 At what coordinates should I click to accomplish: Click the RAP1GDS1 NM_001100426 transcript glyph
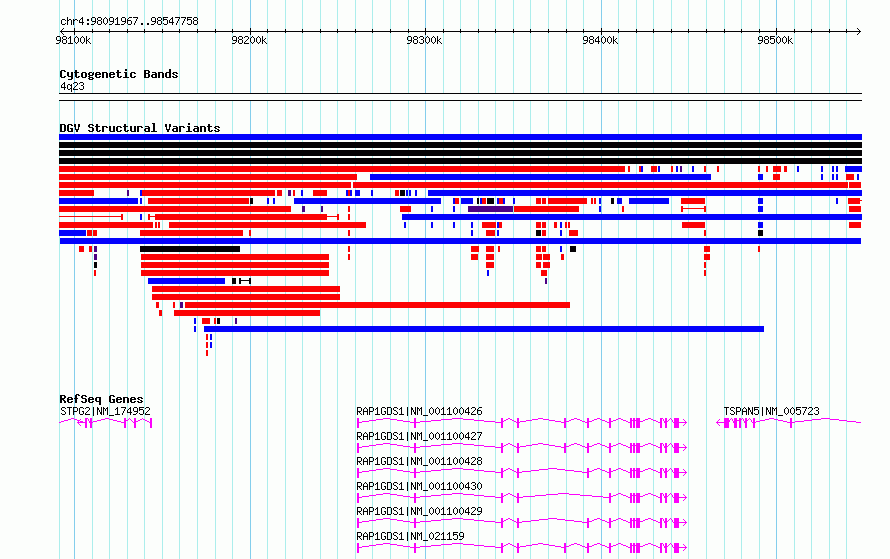pyautogui.click(x=522, y=423)
